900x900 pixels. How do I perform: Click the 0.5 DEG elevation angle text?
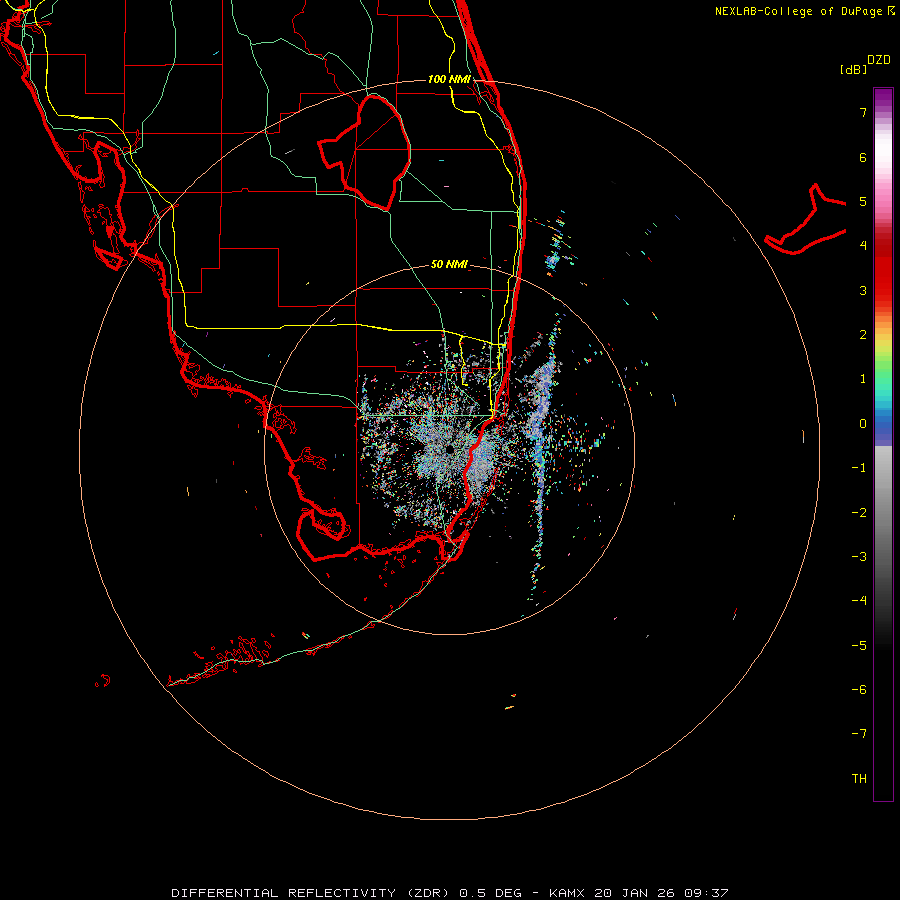pyautogui.click(x=490, y=893)
